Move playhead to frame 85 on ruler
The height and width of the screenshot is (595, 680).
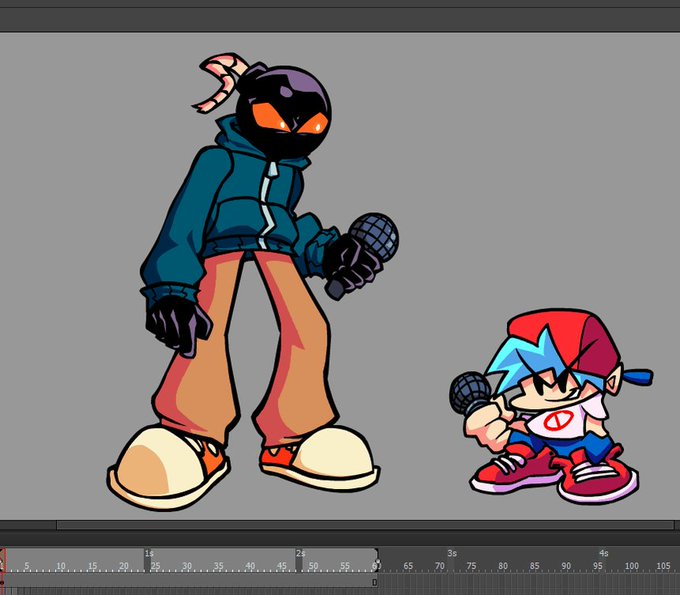535,566
